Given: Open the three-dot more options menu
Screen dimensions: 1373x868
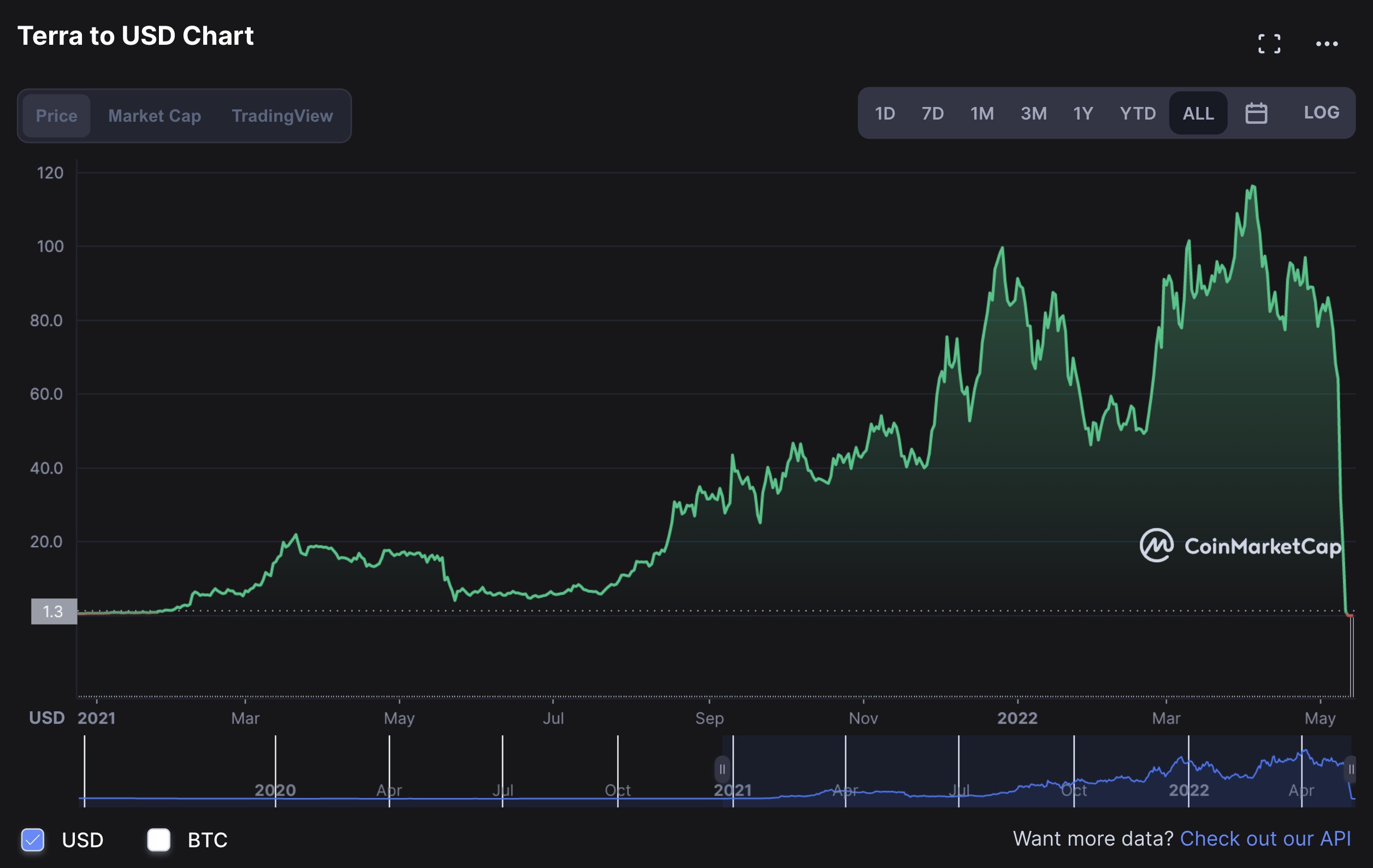Looking at the screenshot, I should point(1326,44).
